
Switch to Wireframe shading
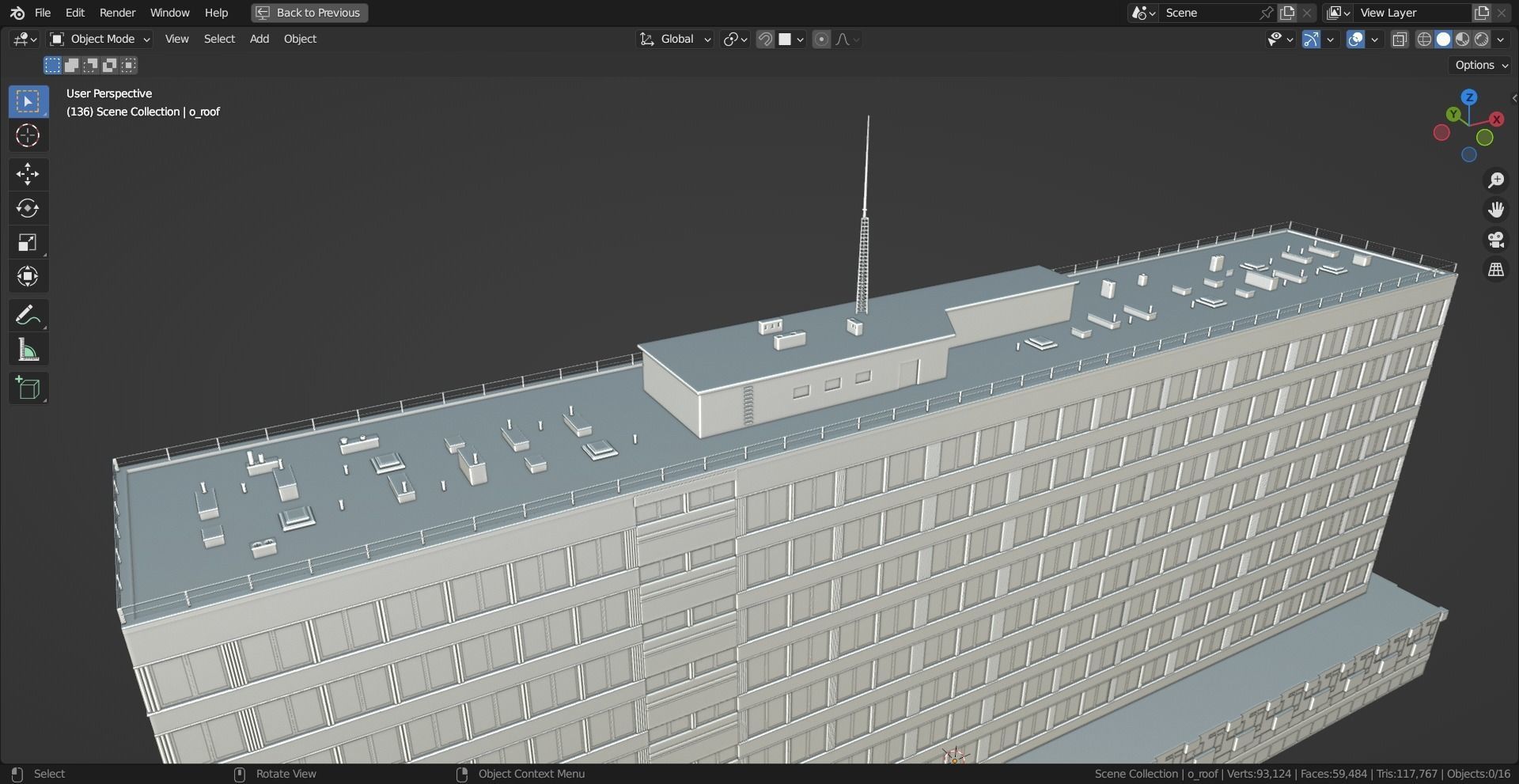pyautogui.click(x=1424, y=39)
